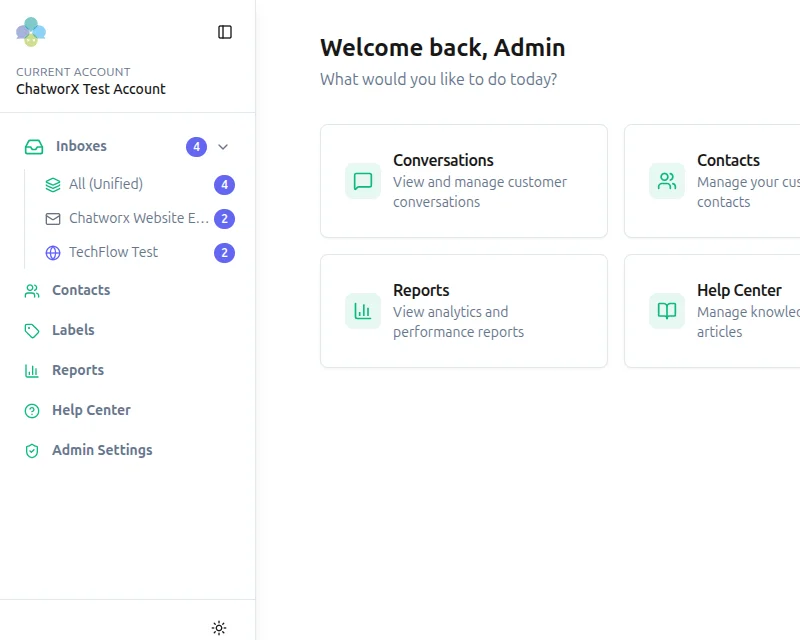Click the CURRENT ACCOUNT label

point(73,72)
